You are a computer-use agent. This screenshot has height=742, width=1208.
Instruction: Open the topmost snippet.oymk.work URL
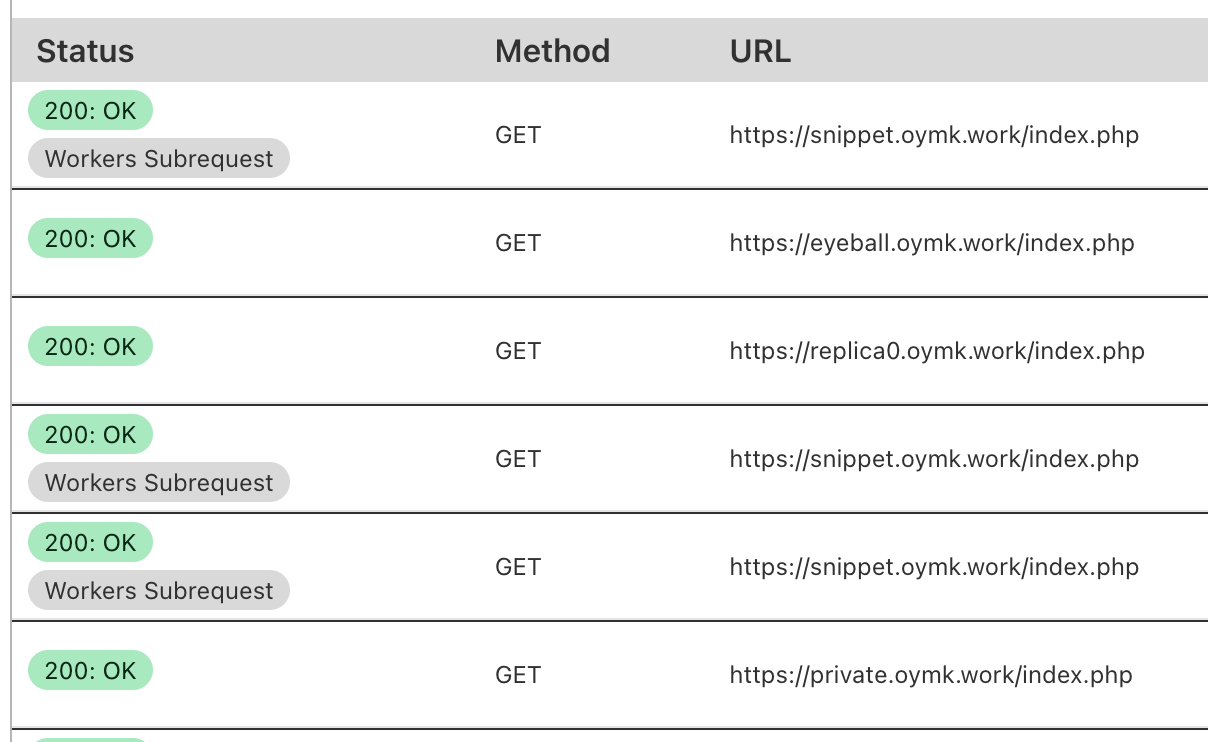pyautogui.click(x=934, y=135)
